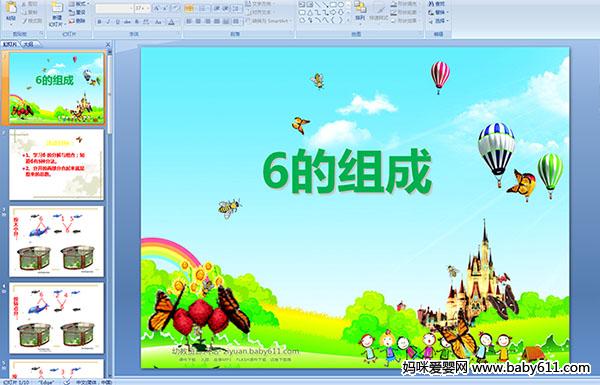Switch to the Outline tab in slide pane
This screenshot has width=600, height=385.
coord(28,44)
